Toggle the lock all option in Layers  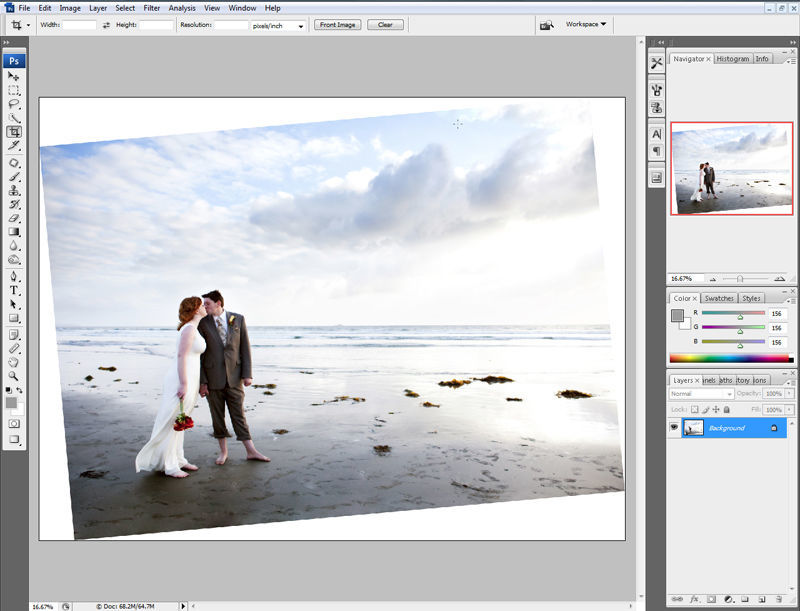pos(727,410)
